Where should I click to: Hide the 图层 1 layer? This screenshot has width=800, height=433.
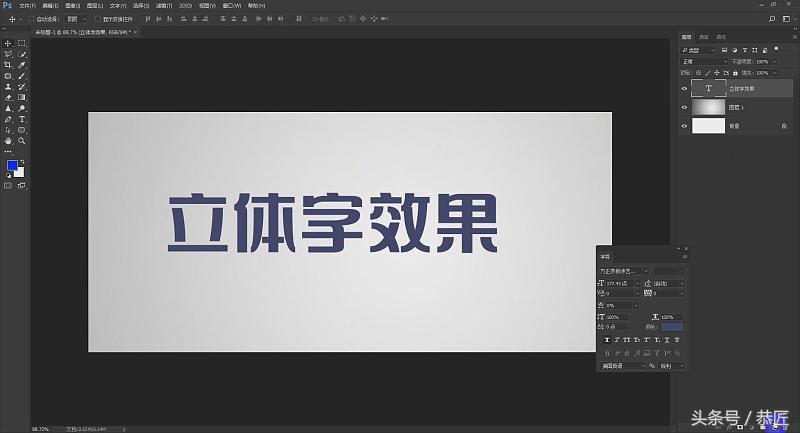coord(684,107)
